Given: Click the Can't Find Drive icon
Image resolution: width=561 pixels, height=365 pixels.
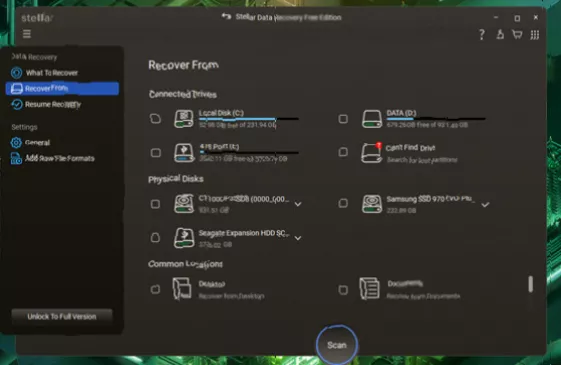Looking at the screenshot, I should (371, 153).
